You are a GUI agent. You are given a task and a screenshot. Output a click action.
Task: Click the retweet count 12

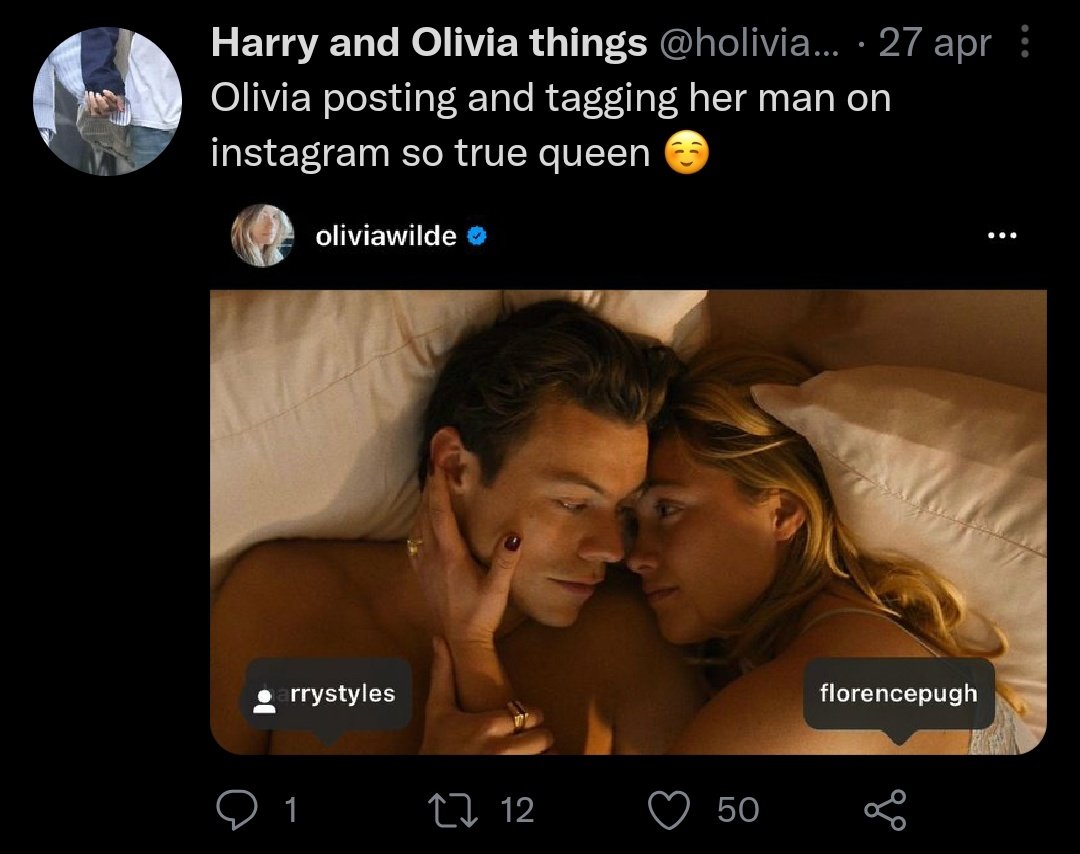pos(517,810)
